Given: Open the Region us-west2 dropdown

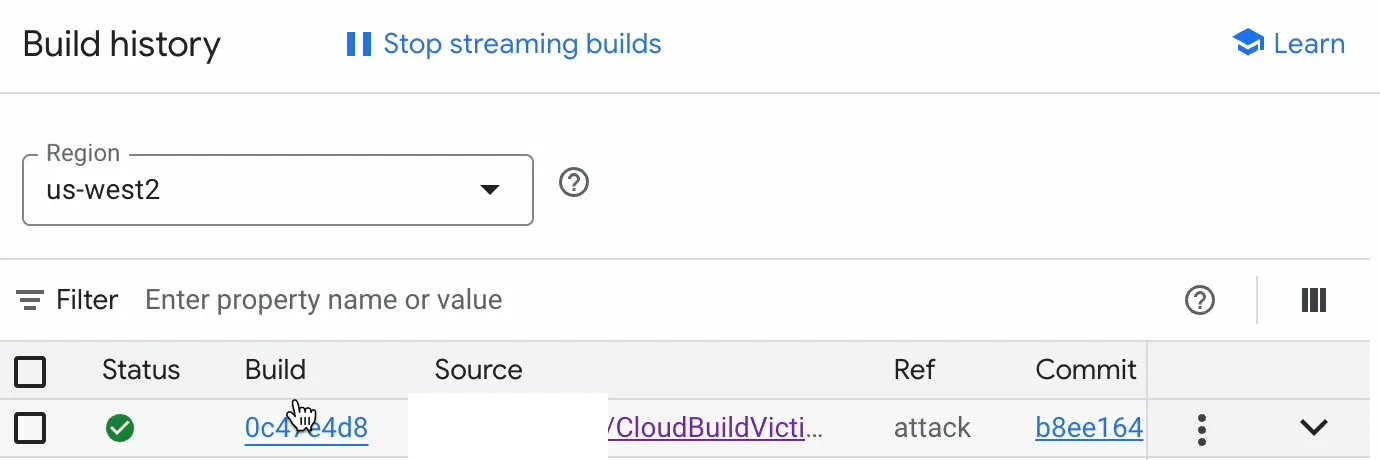Looking at the screenshot, I should coord(277,189).
